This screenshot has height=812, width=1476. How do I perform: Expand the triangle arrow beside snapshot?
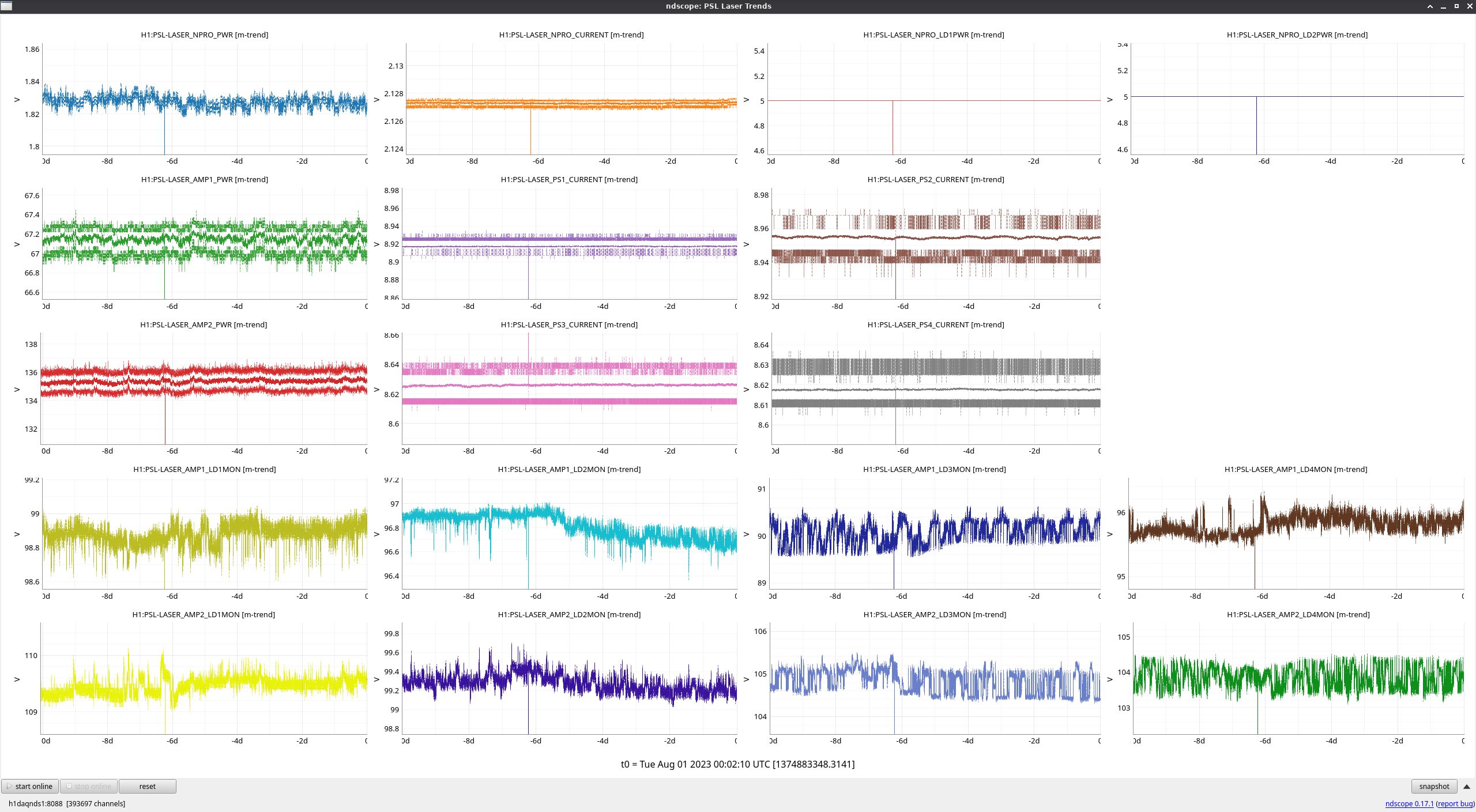tap(1466, 786)
